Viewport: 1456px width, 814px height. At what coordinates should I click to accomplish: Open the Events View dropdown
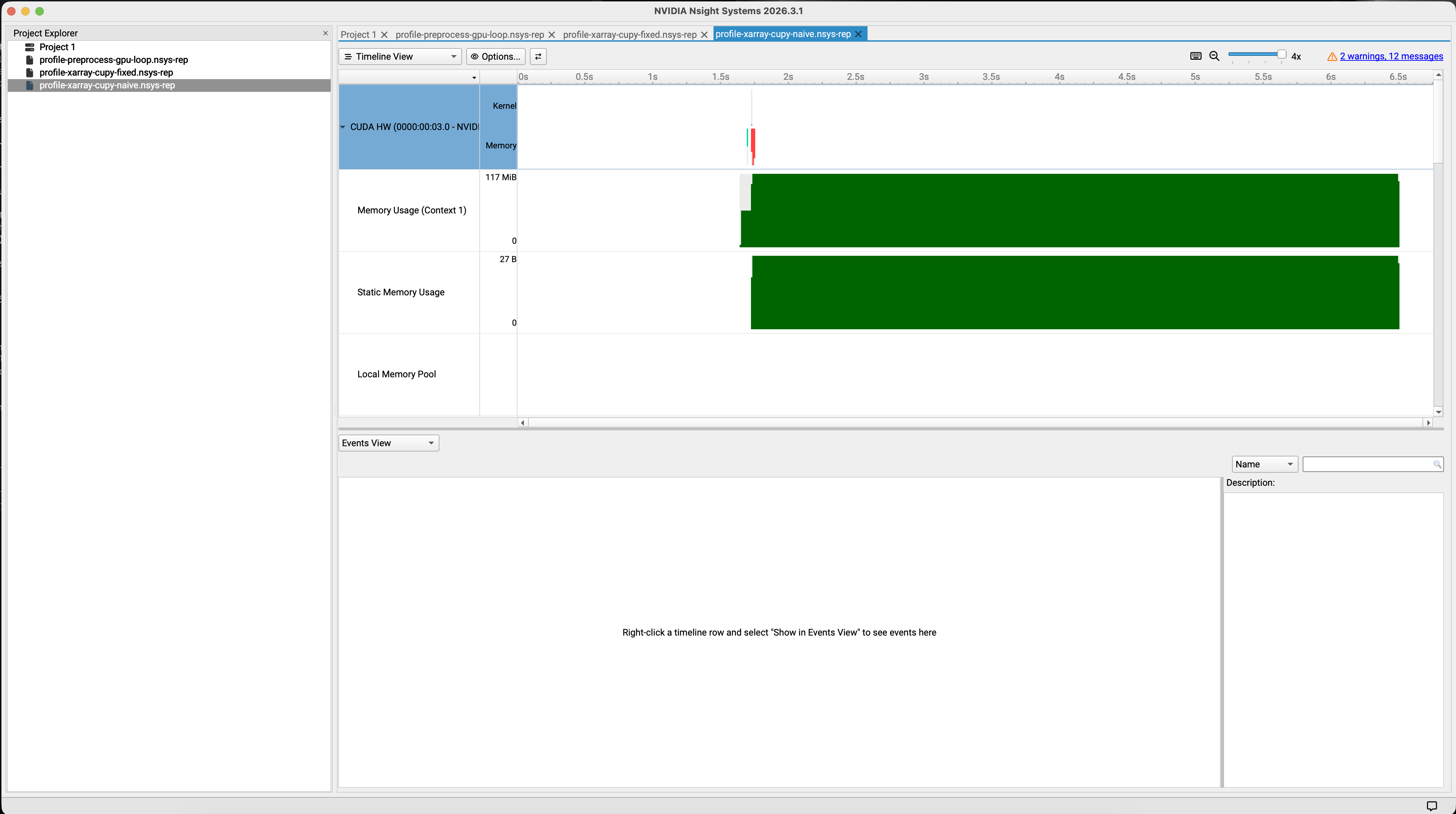coord(388,443)
